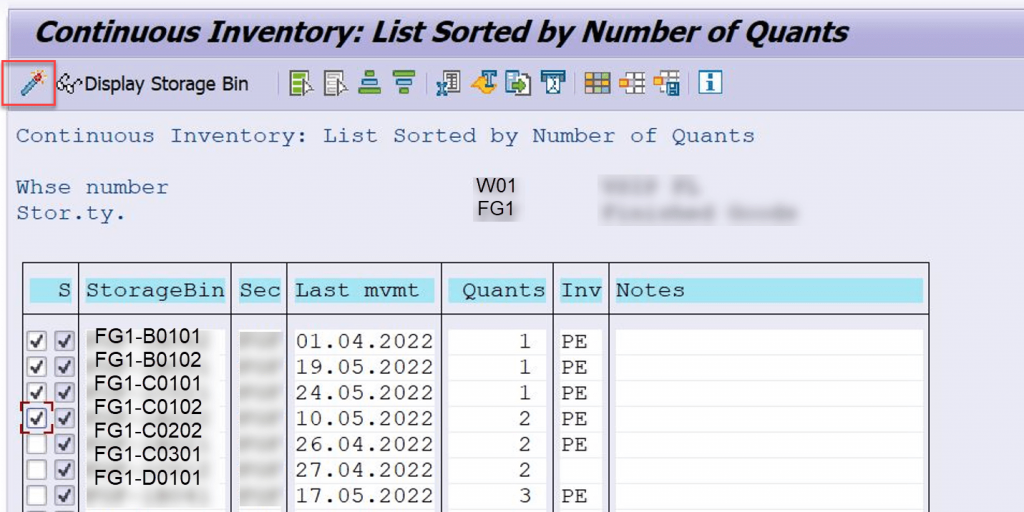Viewport: 1024px width, 512px height.
Task: Click the Display Storage Bin glasses icon
Action: [69, 84]
